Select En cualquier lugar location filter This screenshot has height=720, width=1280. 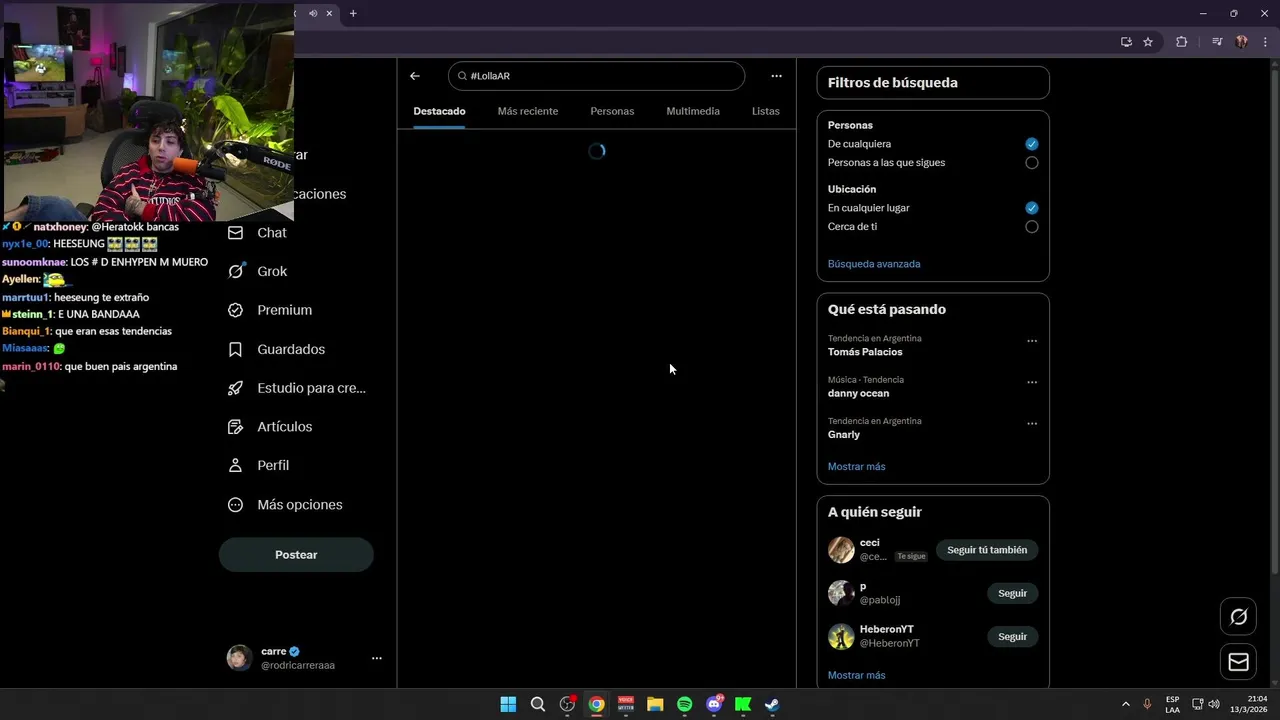click(1032, 208)
